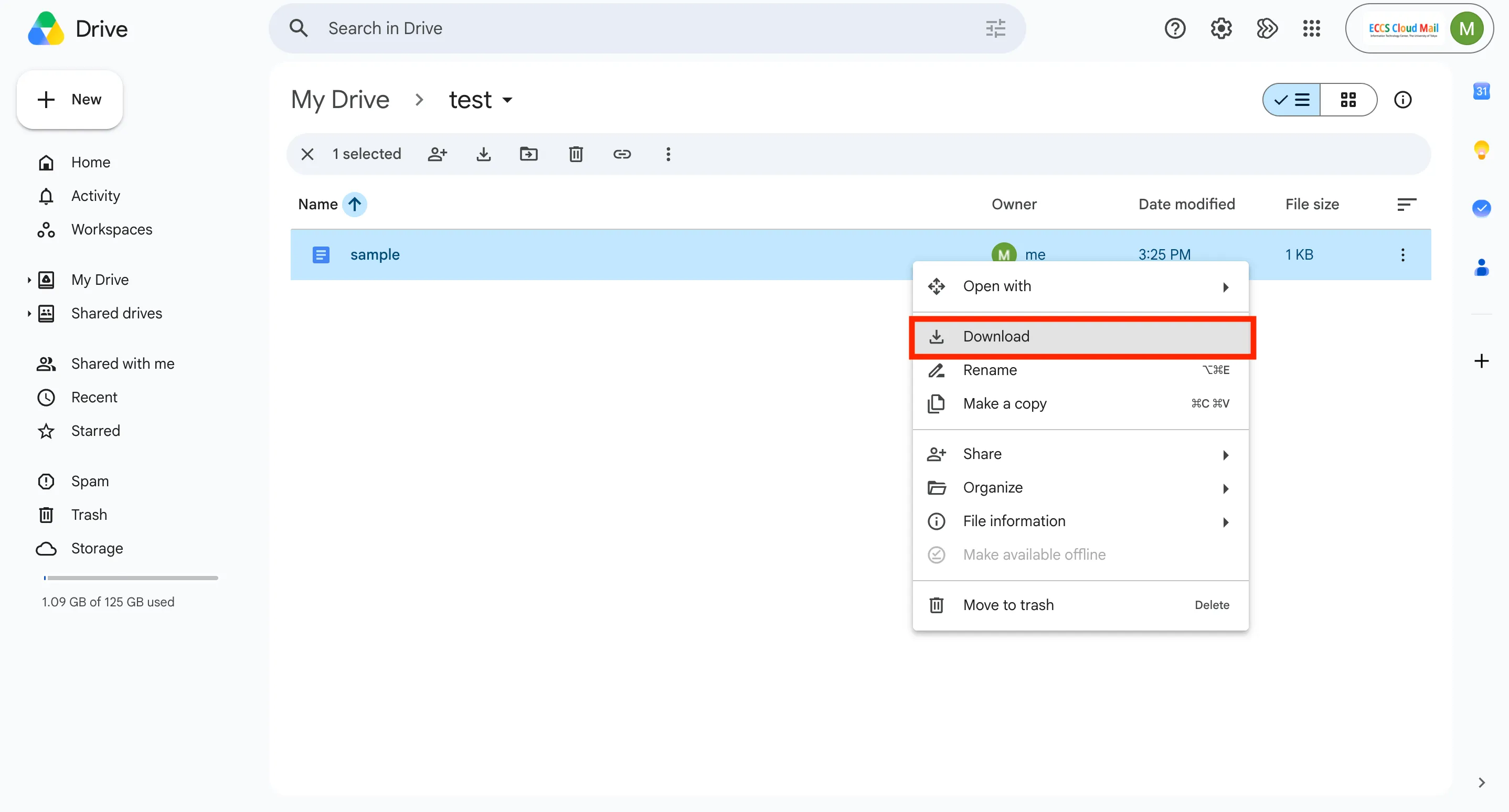The width and height of the screenshot is (1509, 812).
Task: Click the Name column header
Action: pyautogui.click(x=317, y=205)
